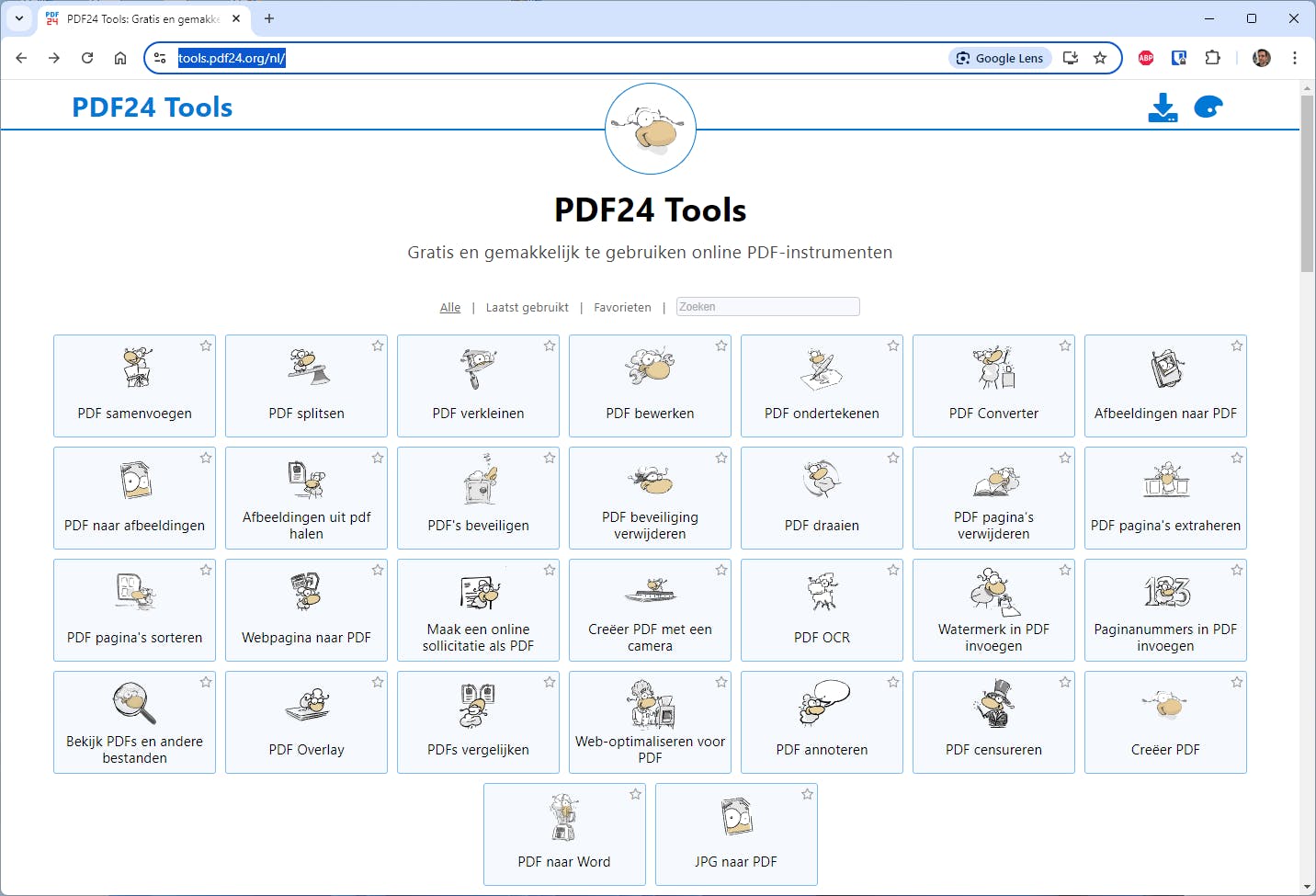Viewport: 1316px width, 896px height.
Task: Open the browser Extensions puzzle icon
Action: pos(1212,58)
